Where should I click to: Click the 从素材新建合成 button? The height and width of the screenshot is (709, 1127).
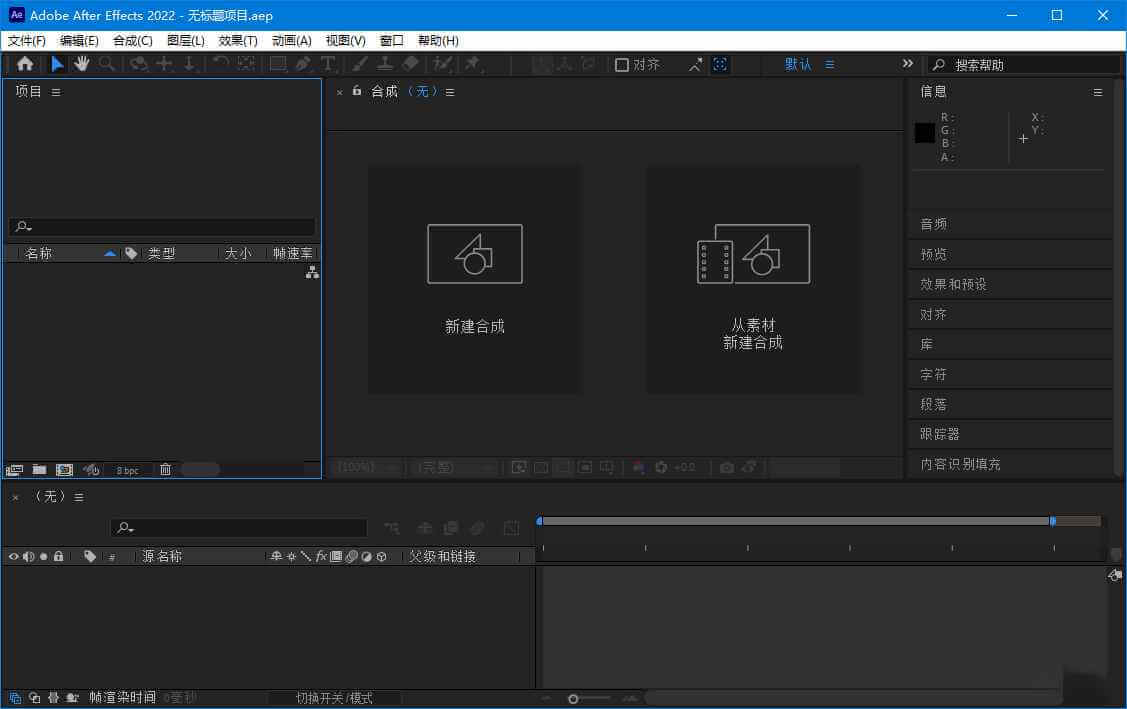(x=753, y=278)
